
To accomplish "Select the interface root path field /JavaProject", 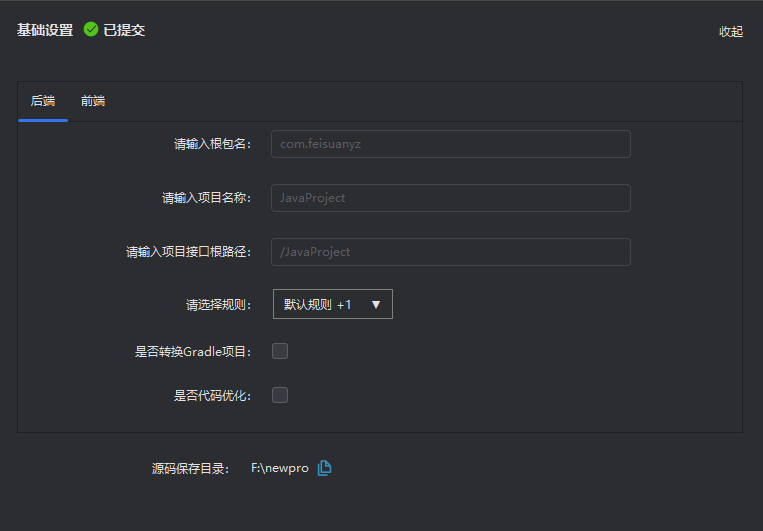I will click(x=450, y=252).
